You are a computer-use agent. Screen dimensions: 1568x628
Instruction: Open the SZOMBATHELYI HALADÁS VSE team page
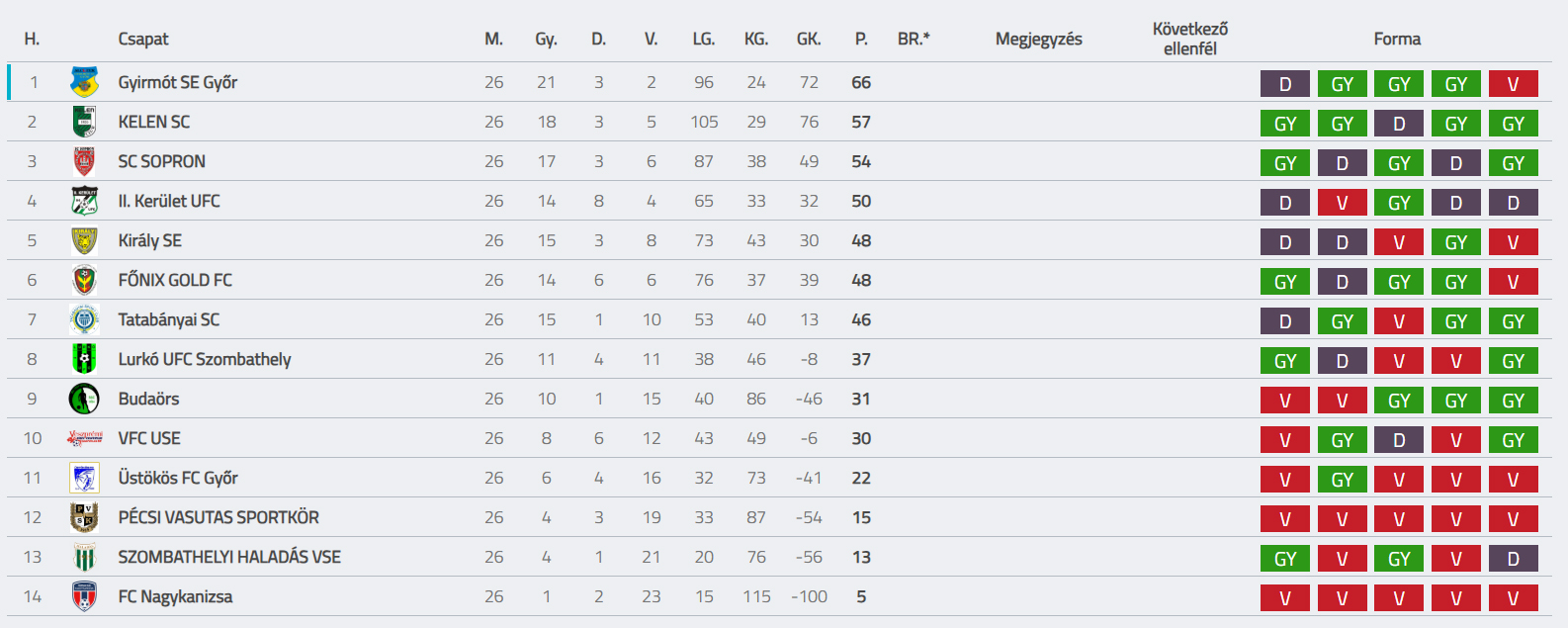[229, 557]
